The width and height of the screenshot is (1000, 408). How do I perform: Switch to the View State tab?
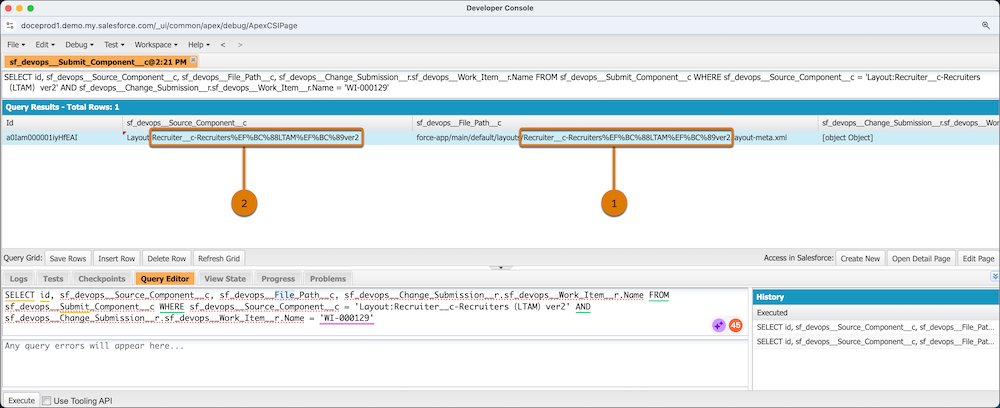pos(225,279)
